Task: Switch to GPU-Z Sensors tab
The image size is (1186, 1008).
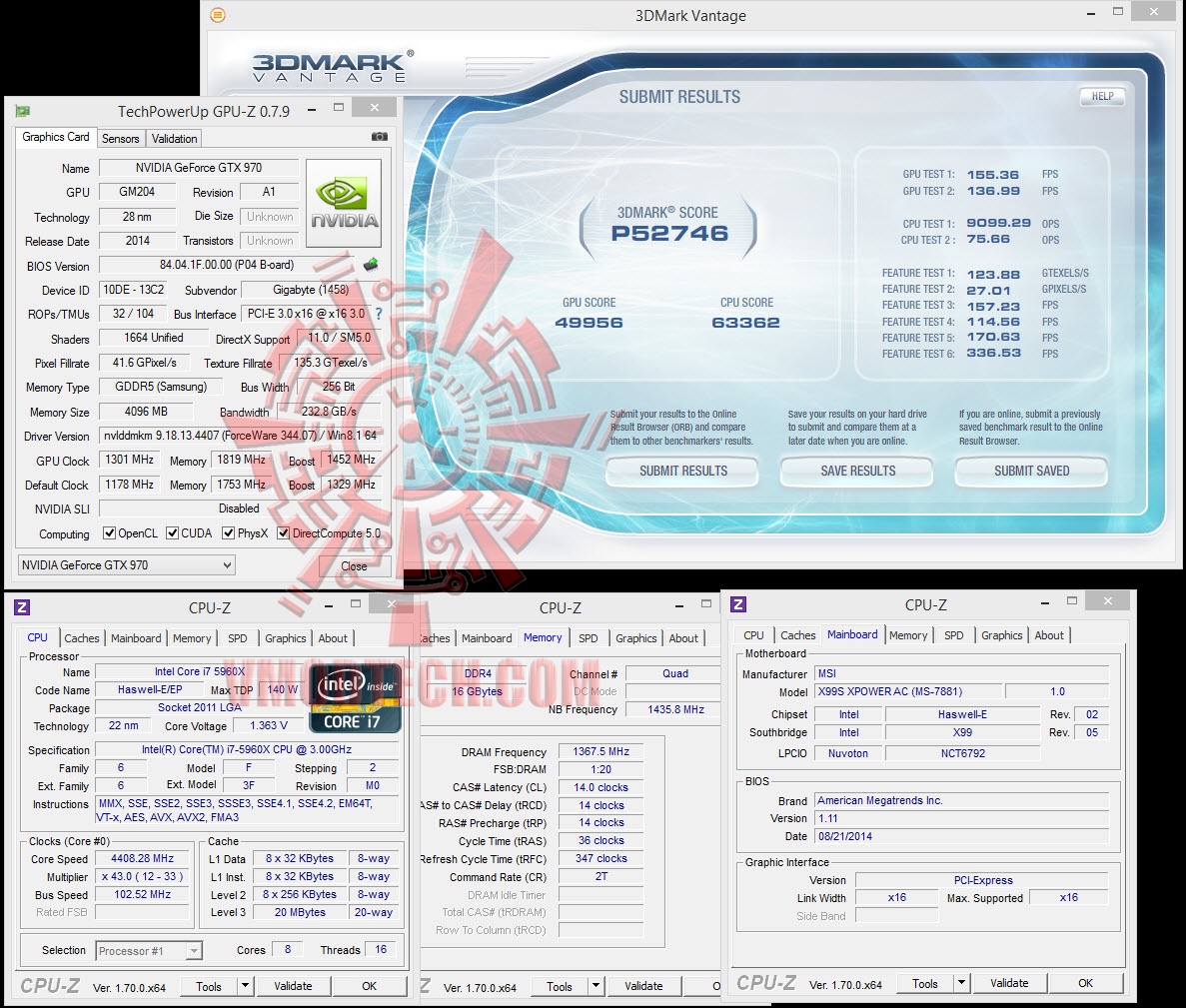Action: [120, 139]
